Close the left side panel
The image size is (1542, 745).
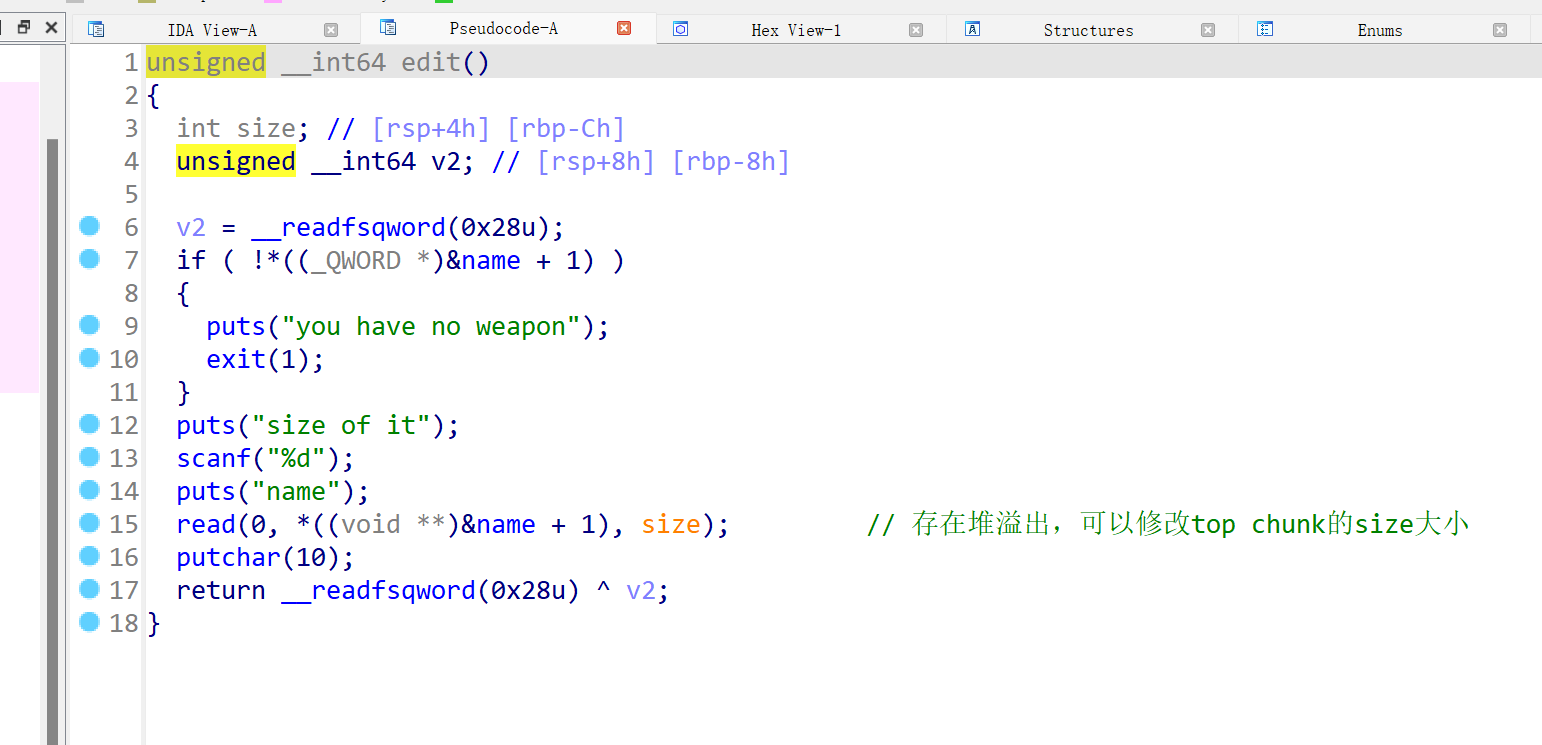coord(51,27)
